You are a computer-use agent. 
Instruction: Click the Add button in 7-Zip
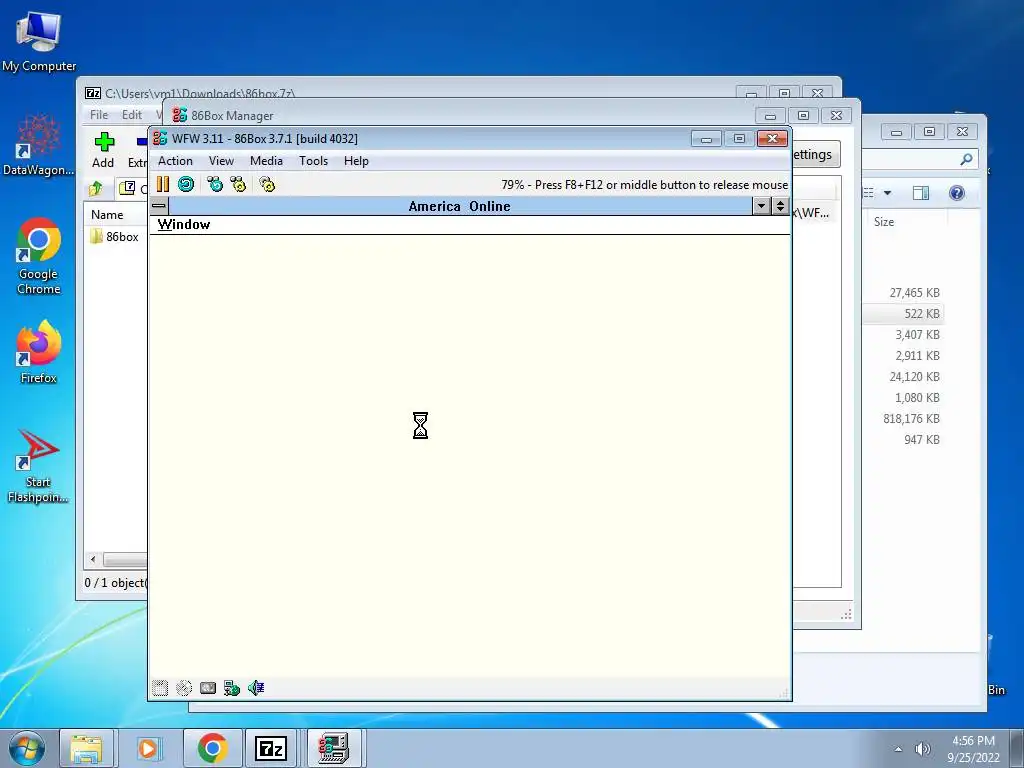pos(103,150)
